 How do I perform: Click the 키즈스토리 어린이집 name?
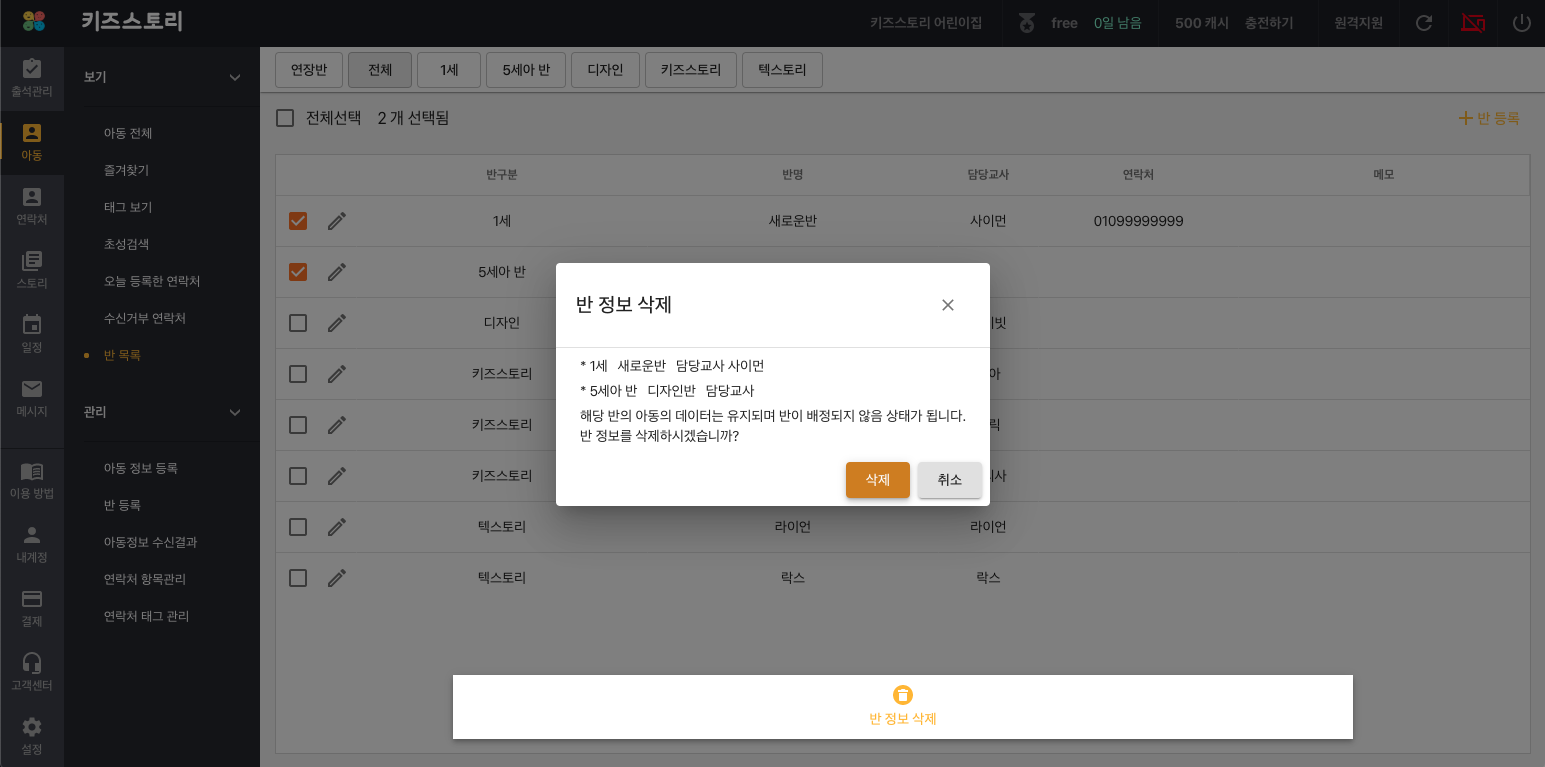tap(926, 23)
